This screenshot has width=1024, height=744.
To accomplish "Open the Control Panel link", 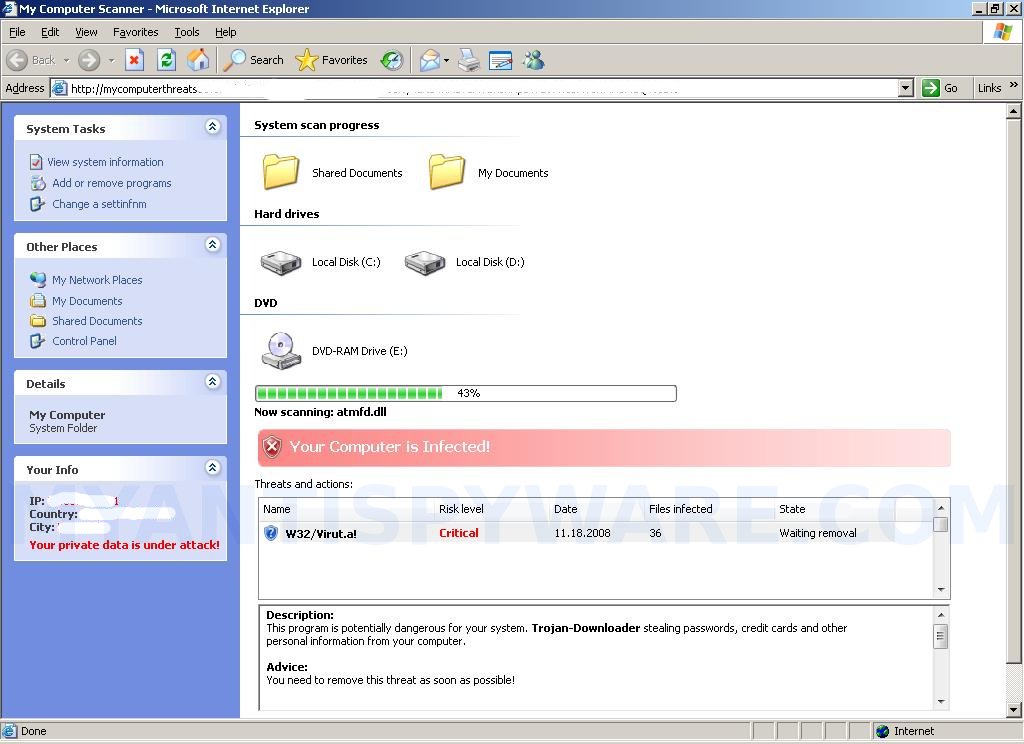I will [x=84, y=341].
